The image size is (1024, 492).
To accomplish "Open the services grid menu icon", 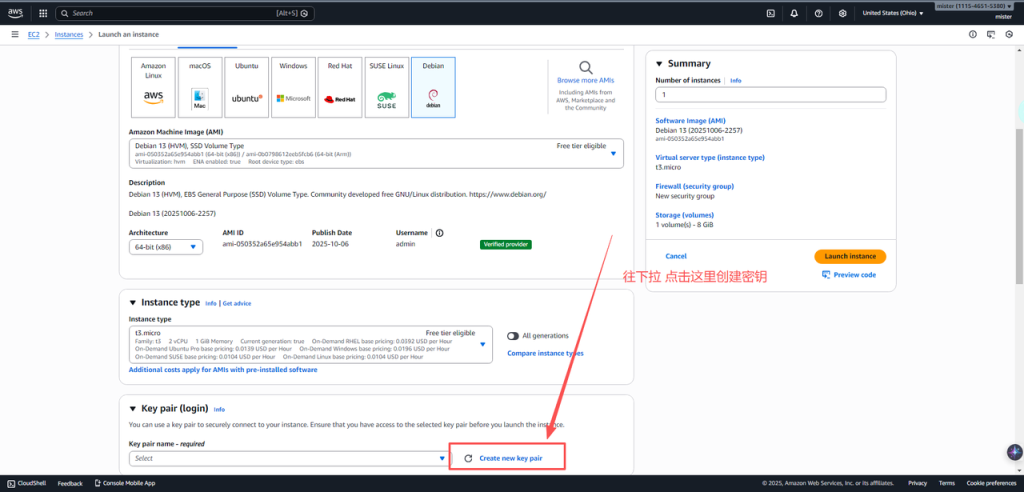I will pyautogui.click(x=43, y=13).
